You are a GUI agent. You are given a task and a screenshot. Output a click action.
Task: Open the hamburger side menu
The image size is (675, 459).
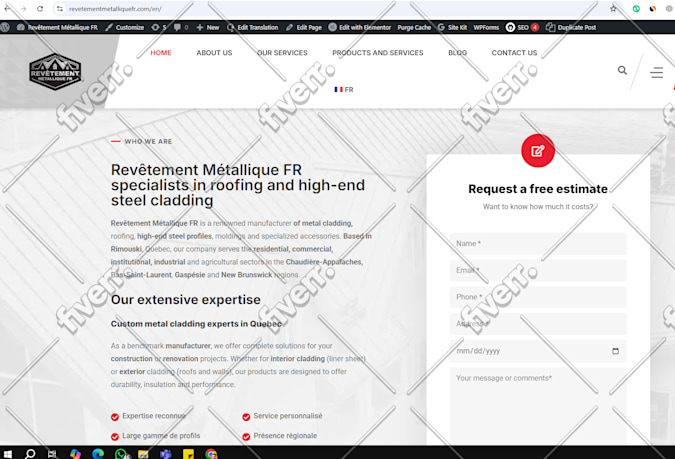pyautogui.click(x=656, y=72)
